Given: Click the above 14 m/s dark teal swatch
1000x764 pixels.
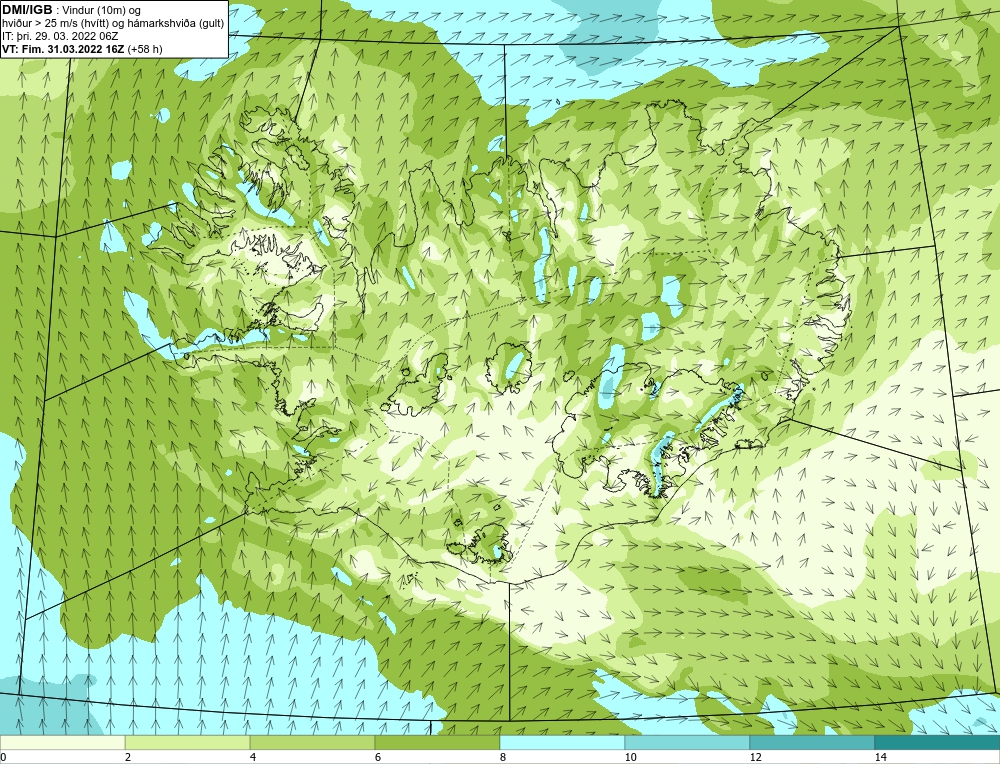Looking at the screenshot, I should (938, 743).
